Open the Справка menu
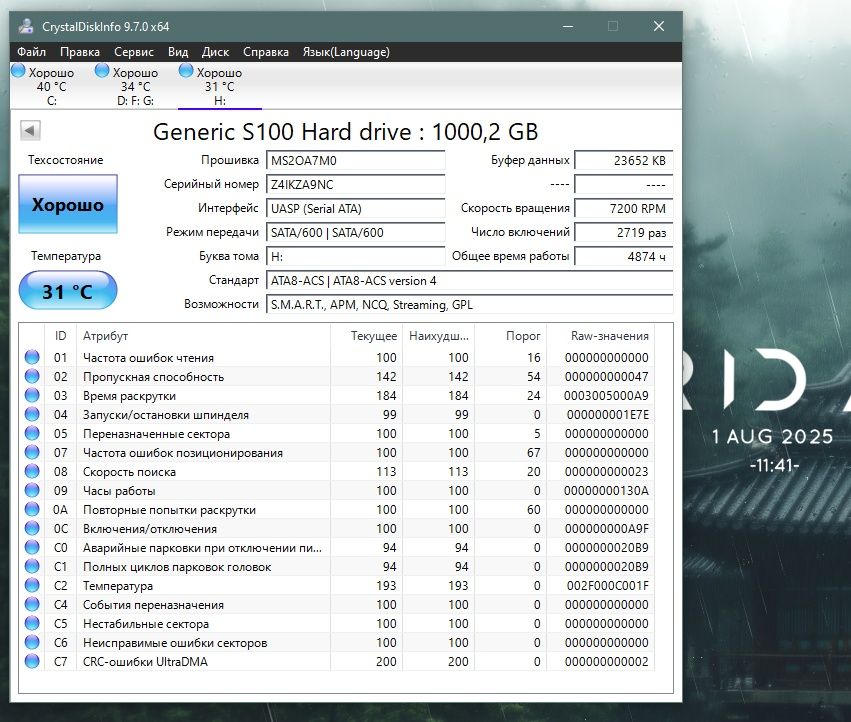Viewport: 851px width, 722px height. pyautogui.click(x=266, y=52)
